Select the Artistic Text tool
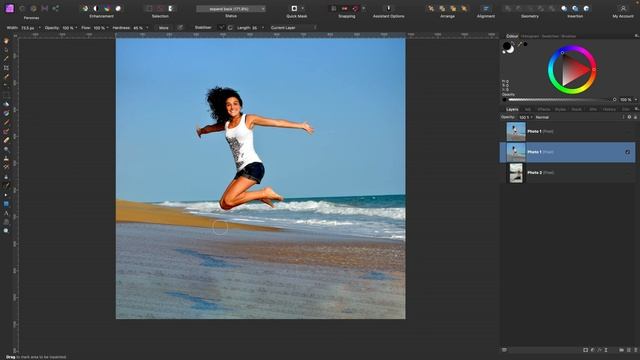This screenshot has height=360, width=640. click(x=6, y=213)
